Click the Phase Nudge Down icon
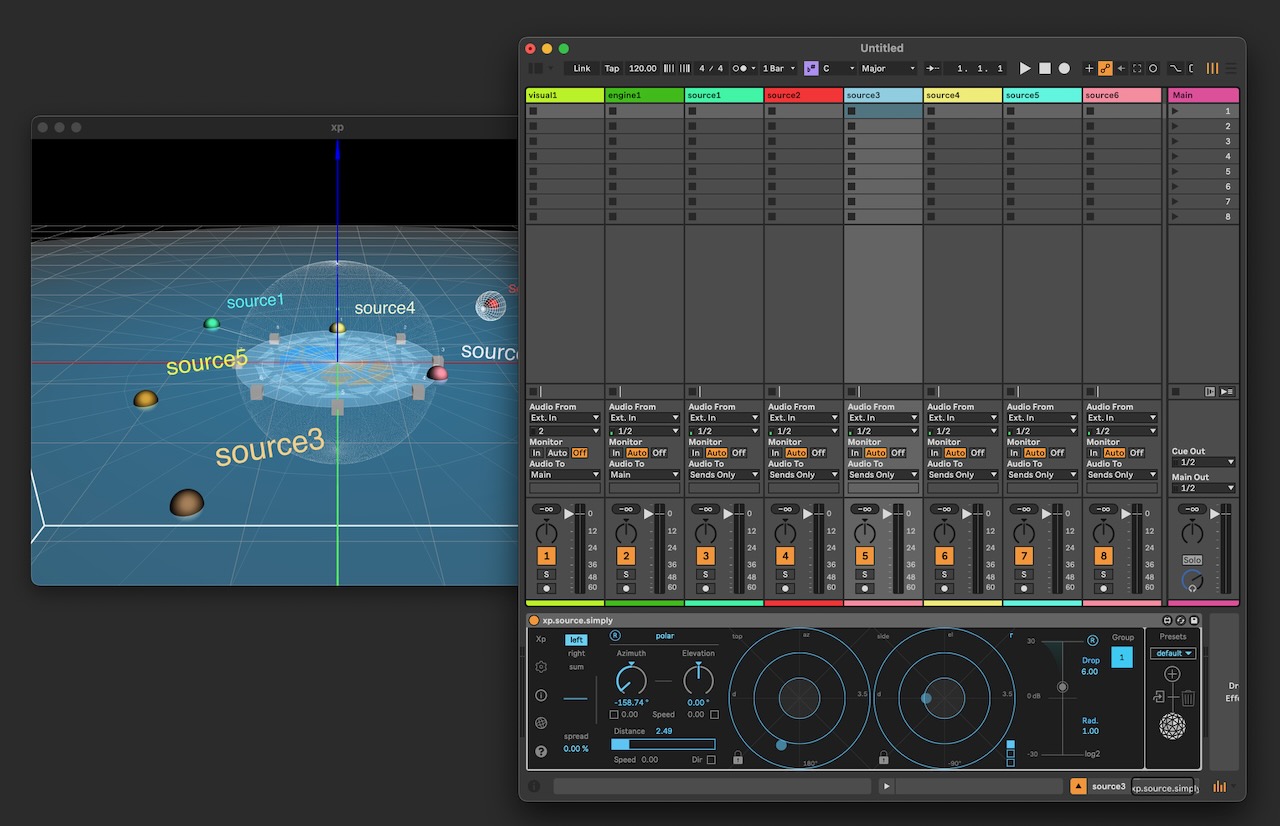 [x=669, y=68]
